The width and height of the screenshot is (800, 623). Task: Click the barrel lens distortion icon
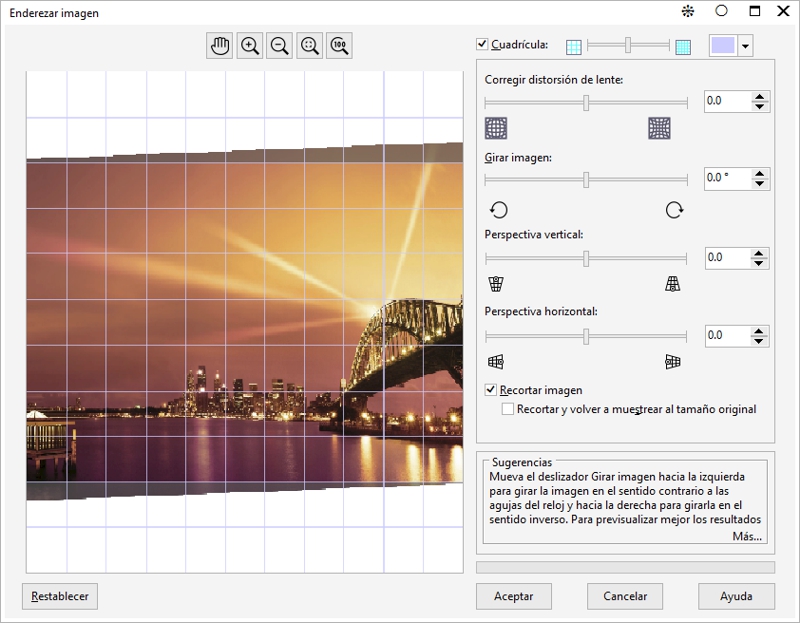click(496, 128)
